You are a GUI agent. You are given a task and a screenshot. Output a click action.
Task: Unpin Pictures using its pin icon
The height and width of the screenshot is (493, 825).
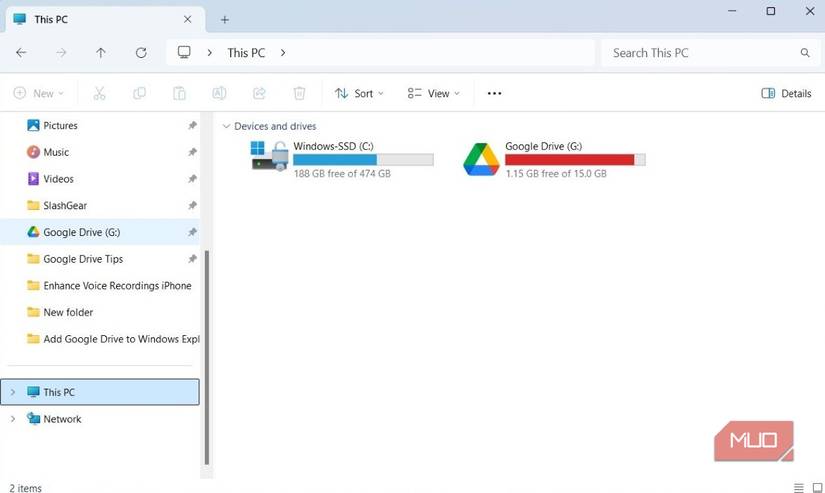click(x=193, y=125)
